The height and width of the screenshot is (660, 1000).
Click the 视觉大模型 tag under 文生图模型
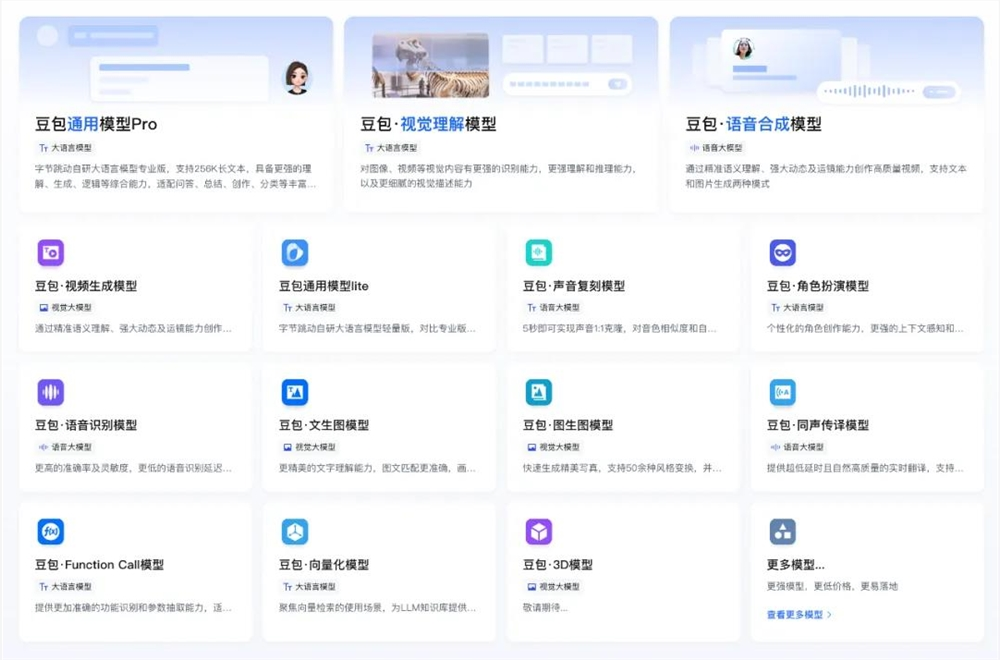(x=308, y=448)
